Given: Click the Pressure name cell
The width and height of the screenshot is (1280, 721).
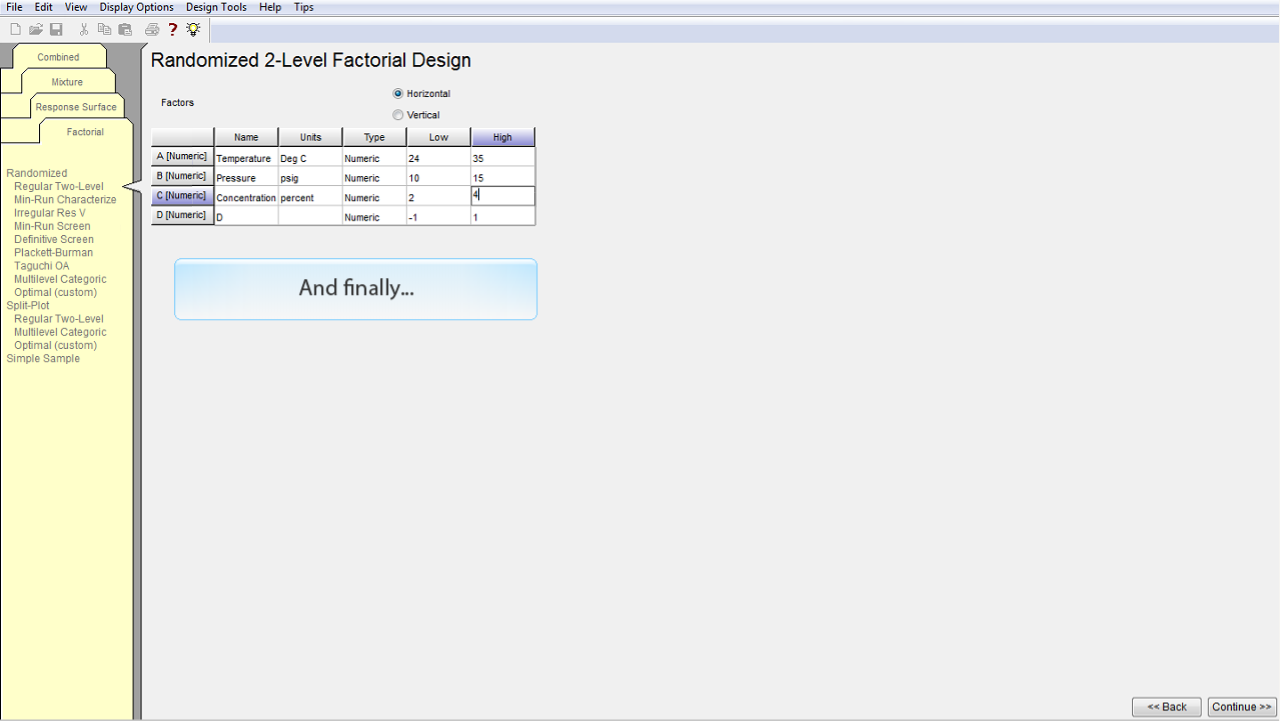Looking at the screenshot, I should (x=246, y=178).
